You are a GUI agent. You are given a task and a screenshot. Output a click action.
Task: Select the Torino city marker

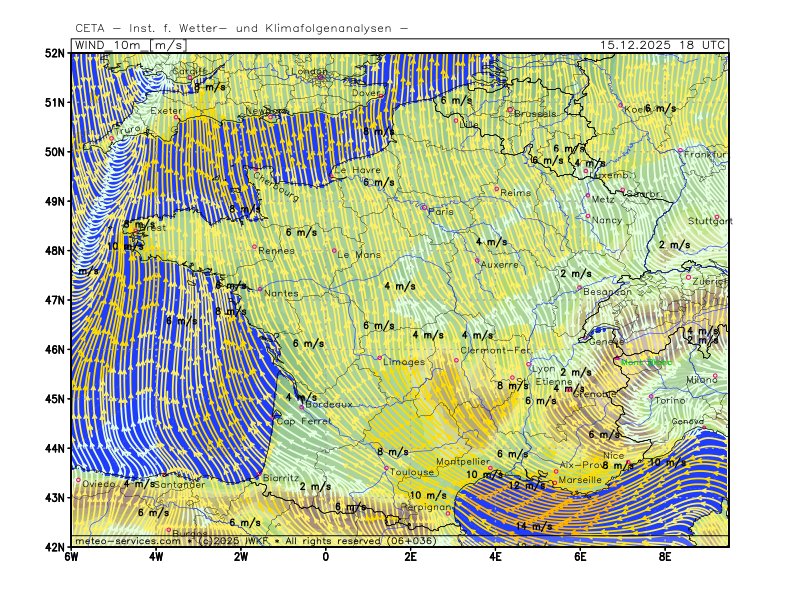click(651, 397)
